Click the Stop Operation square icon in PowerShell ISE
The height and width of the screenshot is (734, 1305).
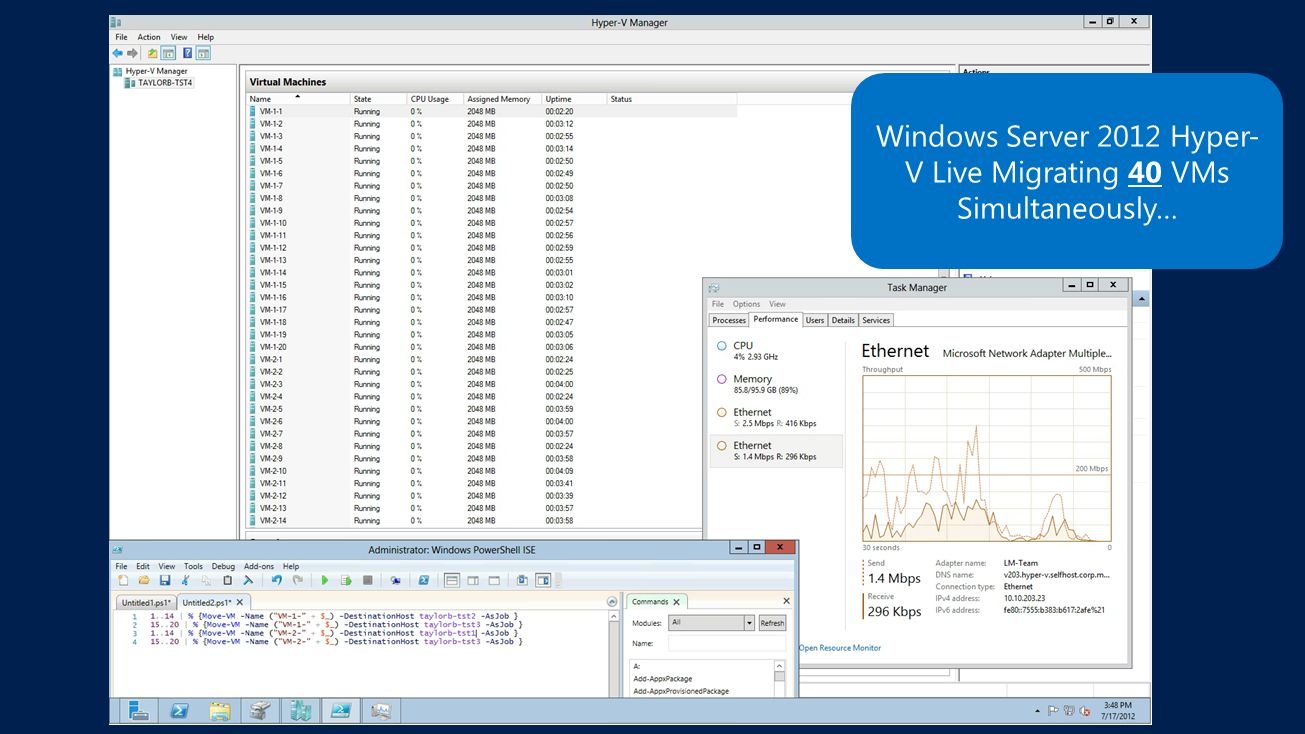368,580
